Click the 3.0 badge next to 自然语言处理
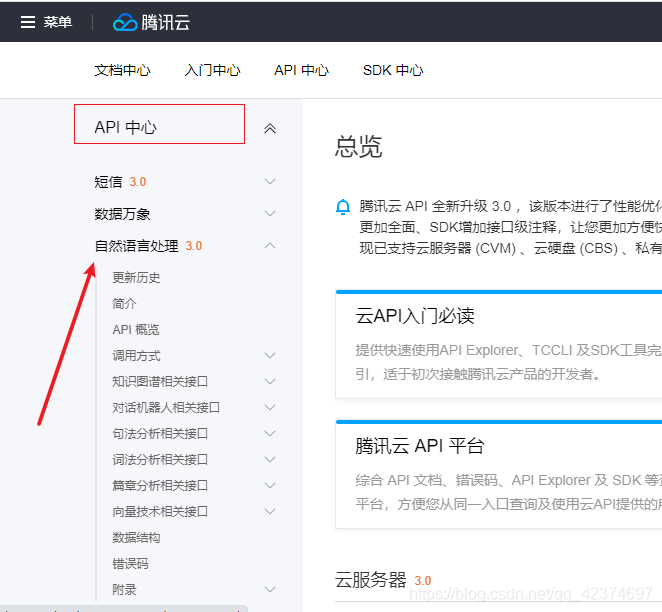662x612 pixels. tap(194, 246)
